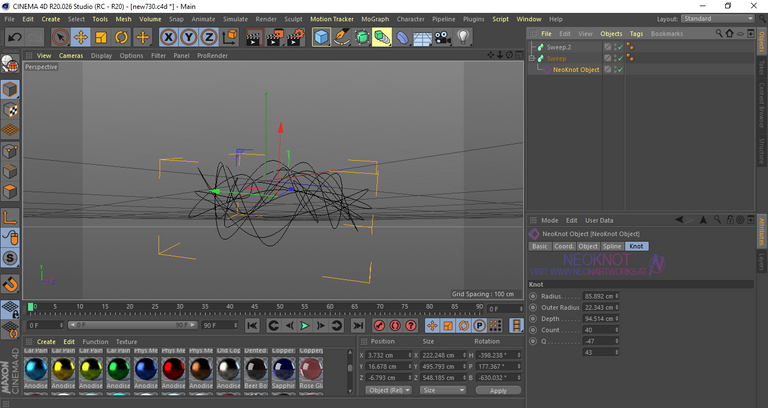Toggle Y axis lock
Image resolution: width=768 pixels, height=408 pixels.
(189, 37)
